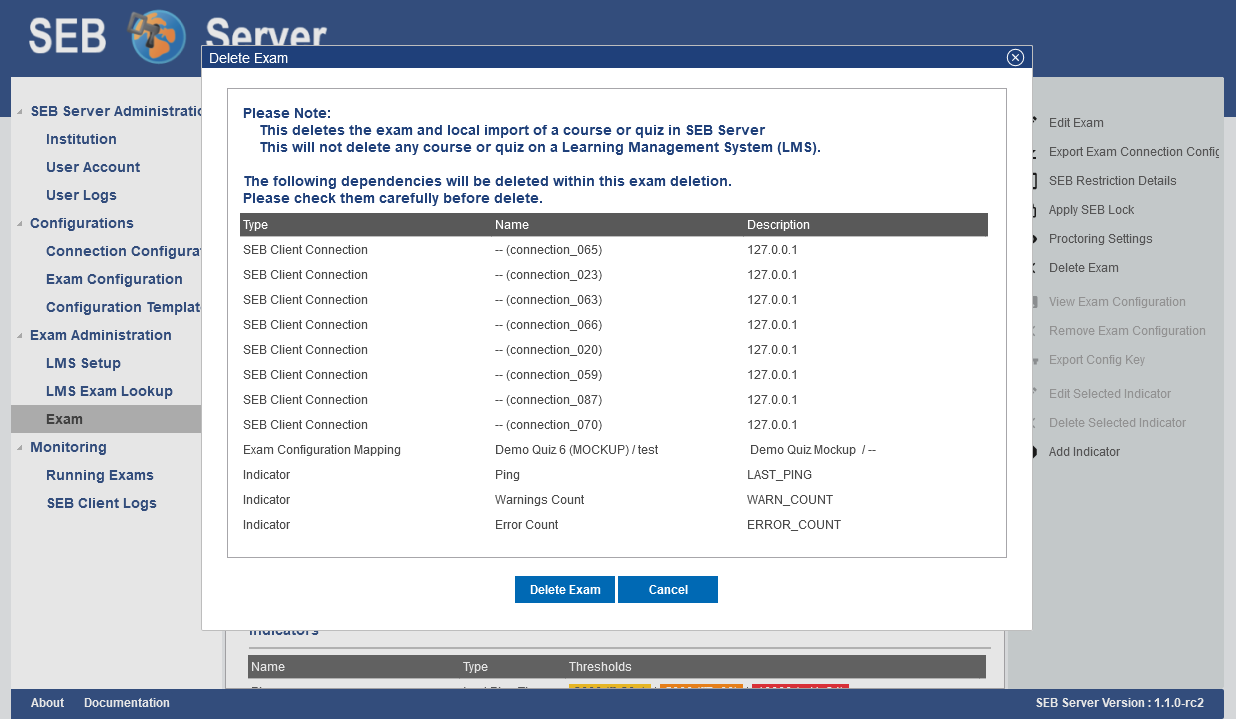Confirm with the Delete Exam button
The image size is (1236, 720).
(x=565, y=590)
